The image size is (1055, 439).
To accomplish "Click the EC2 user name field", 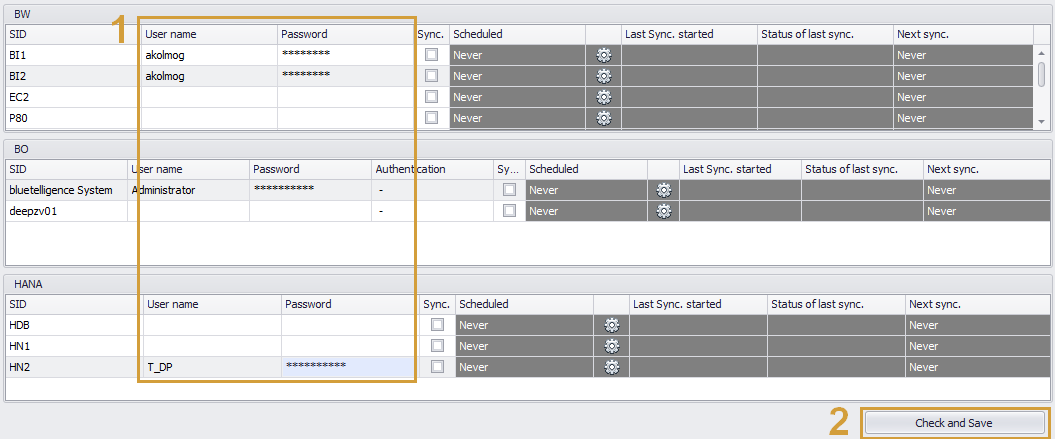I will [x=209, y=97].
